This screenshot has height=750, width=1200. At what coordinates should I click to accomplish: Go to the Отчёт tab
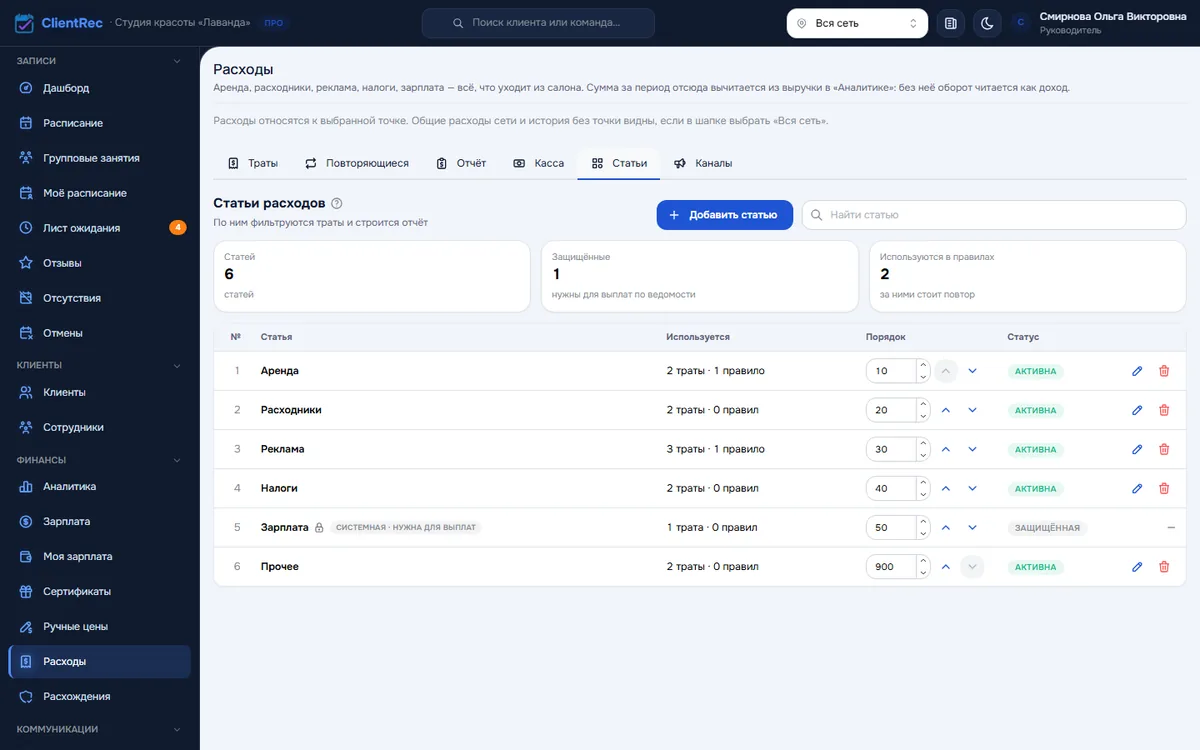(x=461, y=163)
